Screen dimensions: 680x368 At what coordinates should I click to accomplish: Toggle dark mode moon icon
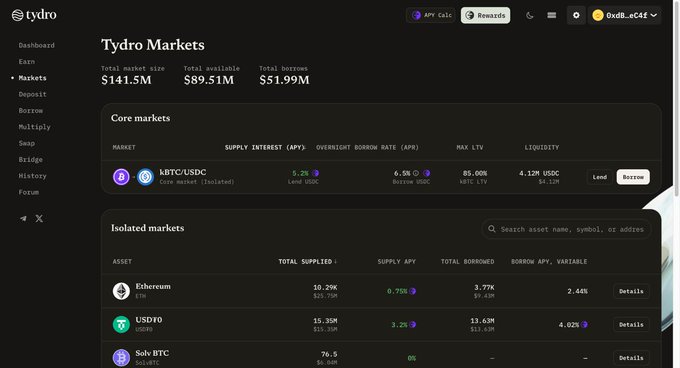coord(530,16)
